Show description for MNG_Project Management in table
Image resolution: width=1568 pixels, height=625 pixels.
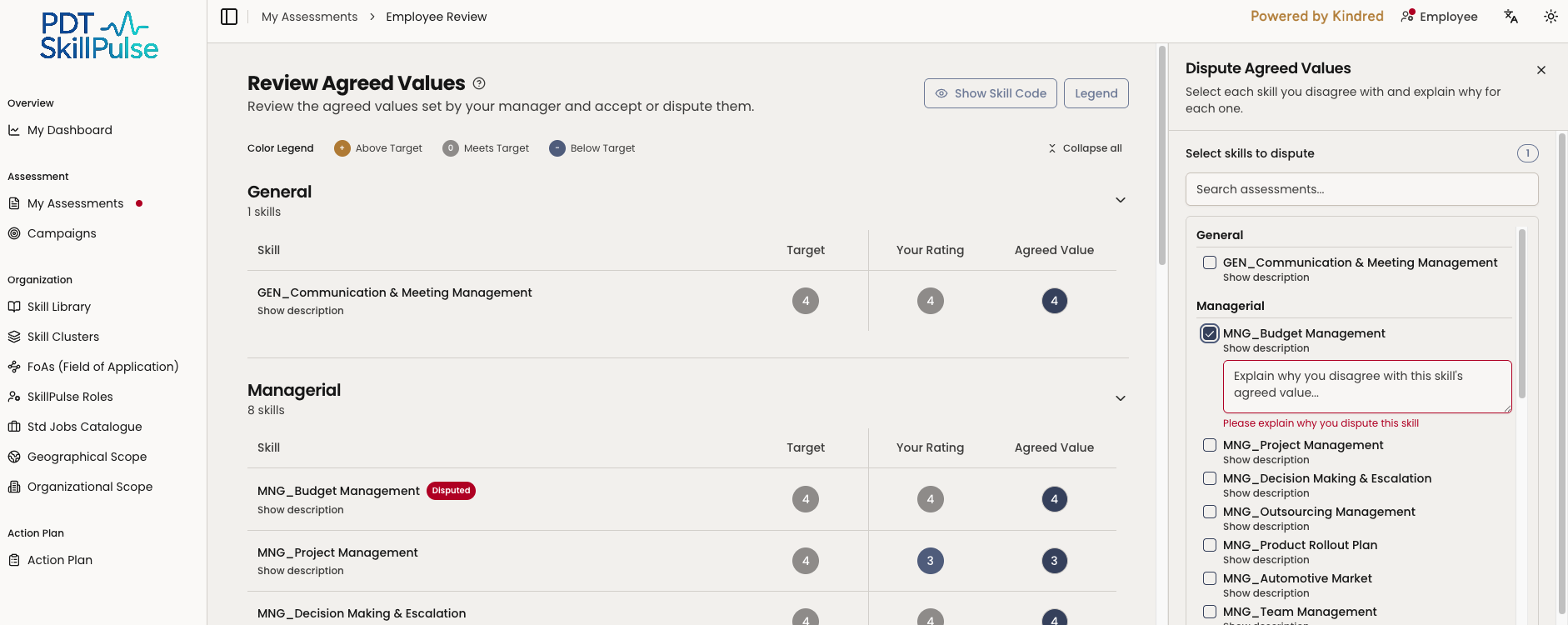coord(301,571)
